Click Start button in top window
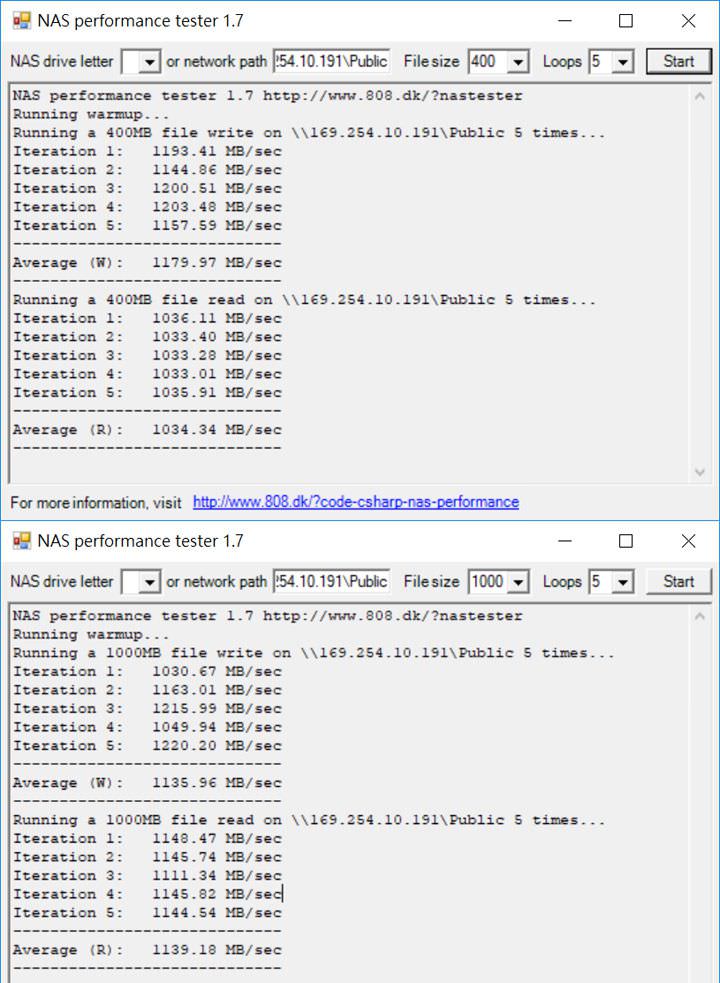Screen dimensions: 720x983 pos(679,61)
